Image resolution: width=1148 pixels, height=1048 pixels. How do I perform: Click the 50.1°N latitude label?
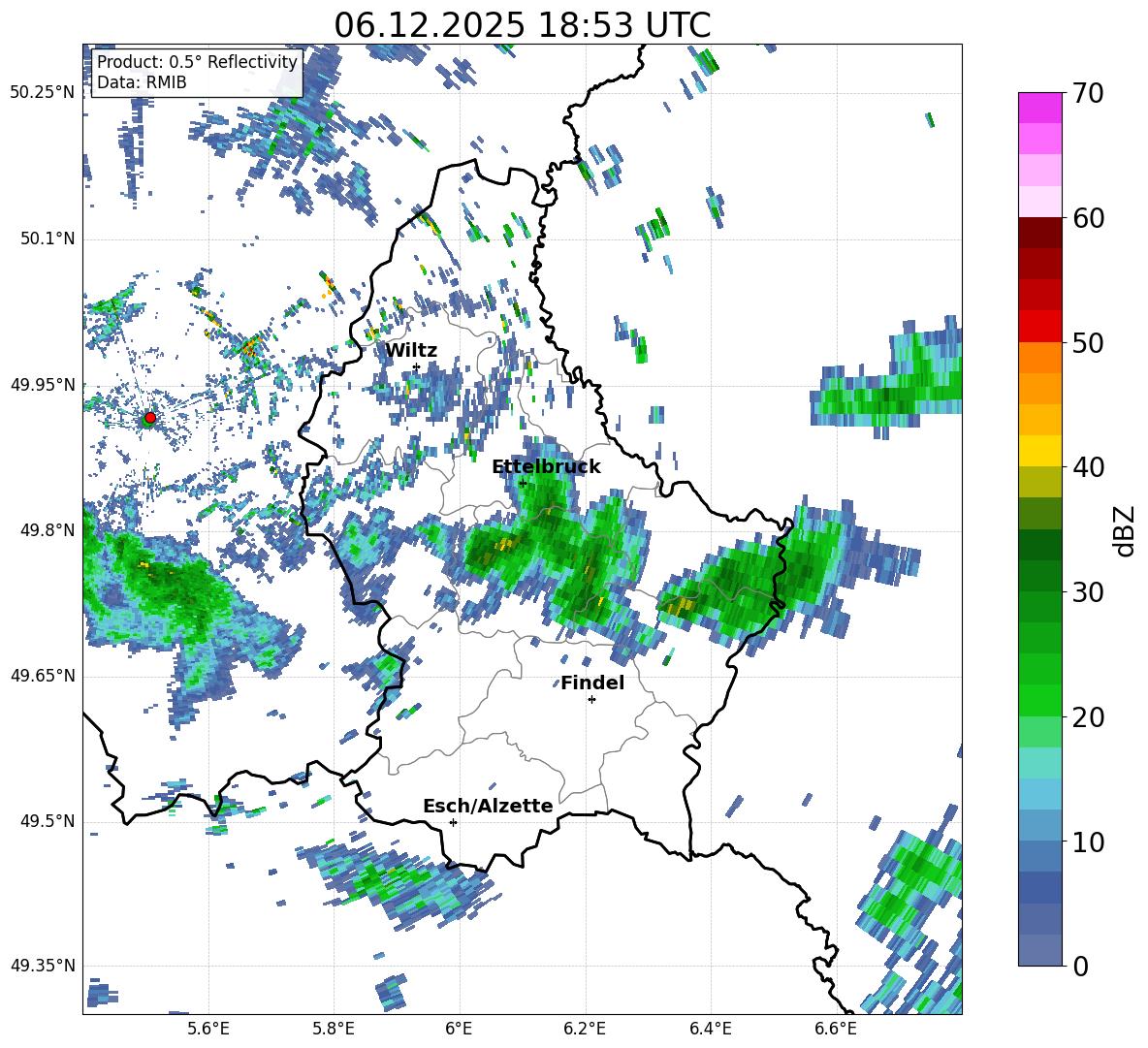pyautogui.click(x=48, y=238)
